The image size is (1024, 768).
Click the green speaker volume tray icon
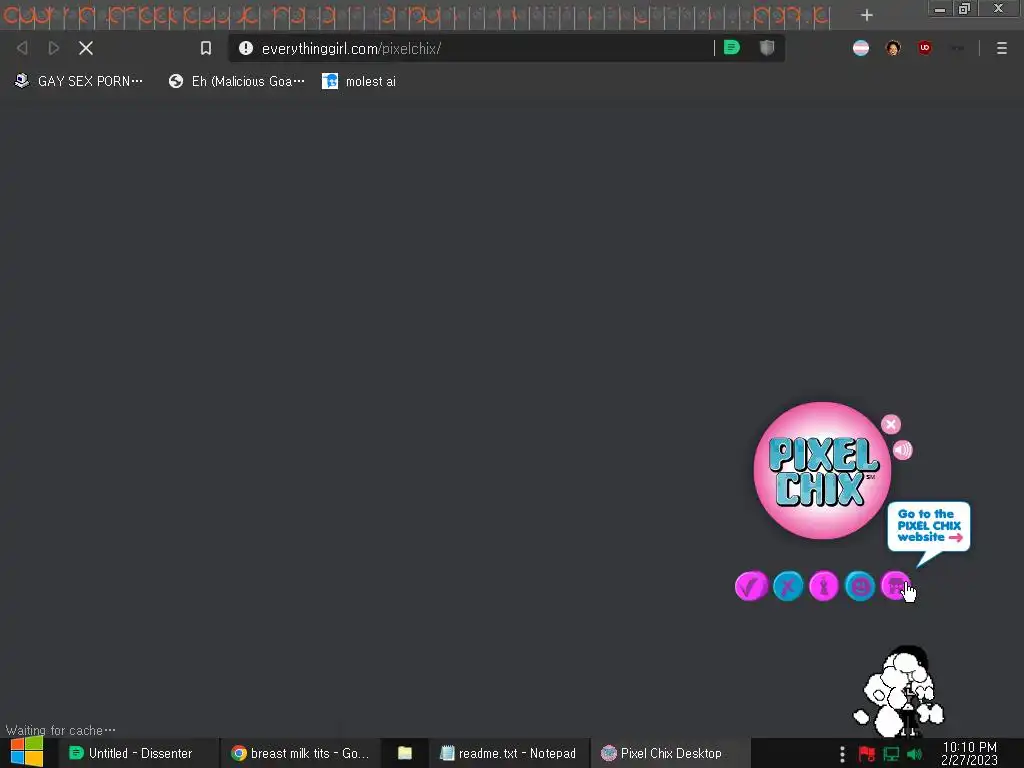click(914, 754)
